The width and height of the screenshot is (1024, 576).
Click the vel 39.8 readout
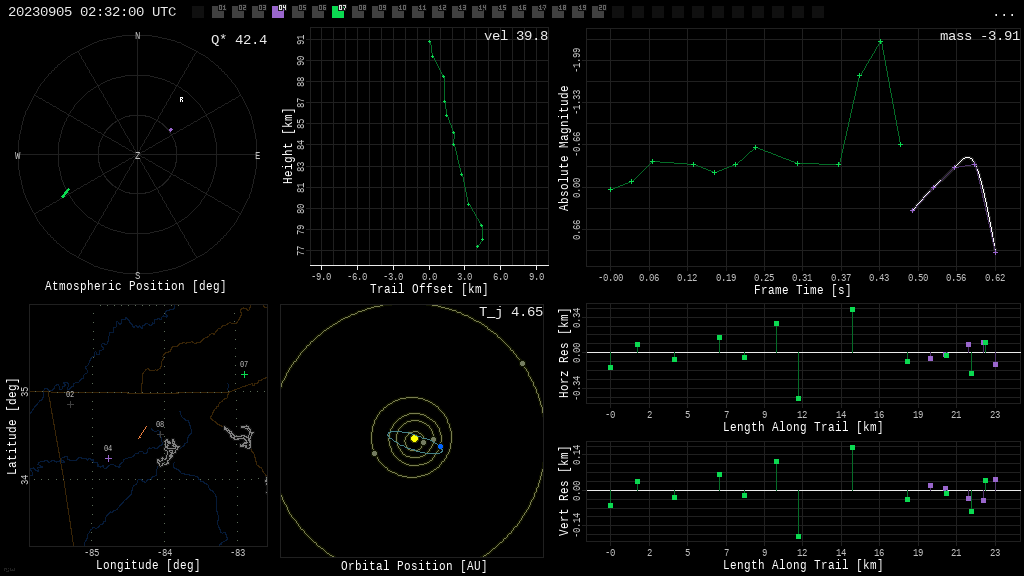tap(516, 36)
